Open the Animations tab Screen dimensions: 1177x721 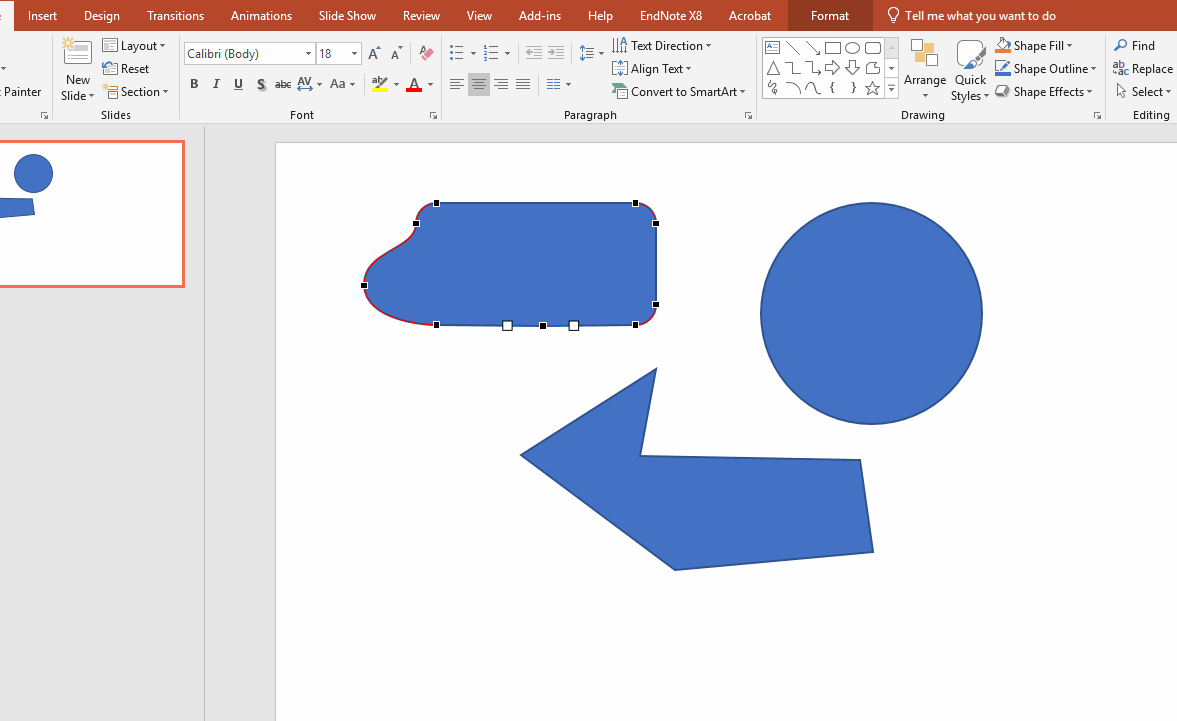(x=261, y=15)
